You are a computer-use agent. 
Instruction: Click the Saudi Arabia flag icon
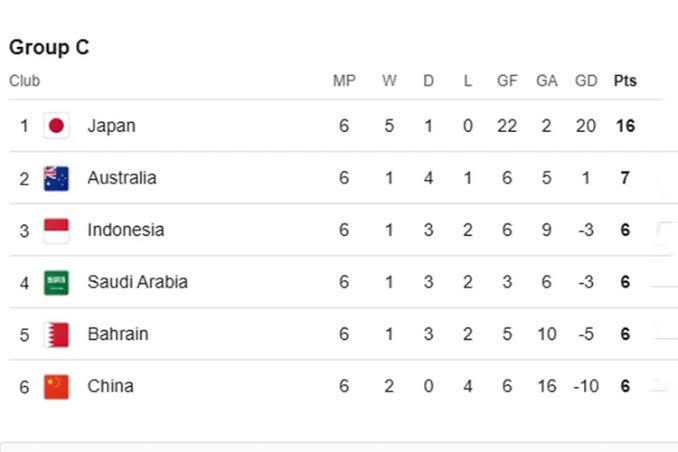pyautogui.click(x=56, y=282)
